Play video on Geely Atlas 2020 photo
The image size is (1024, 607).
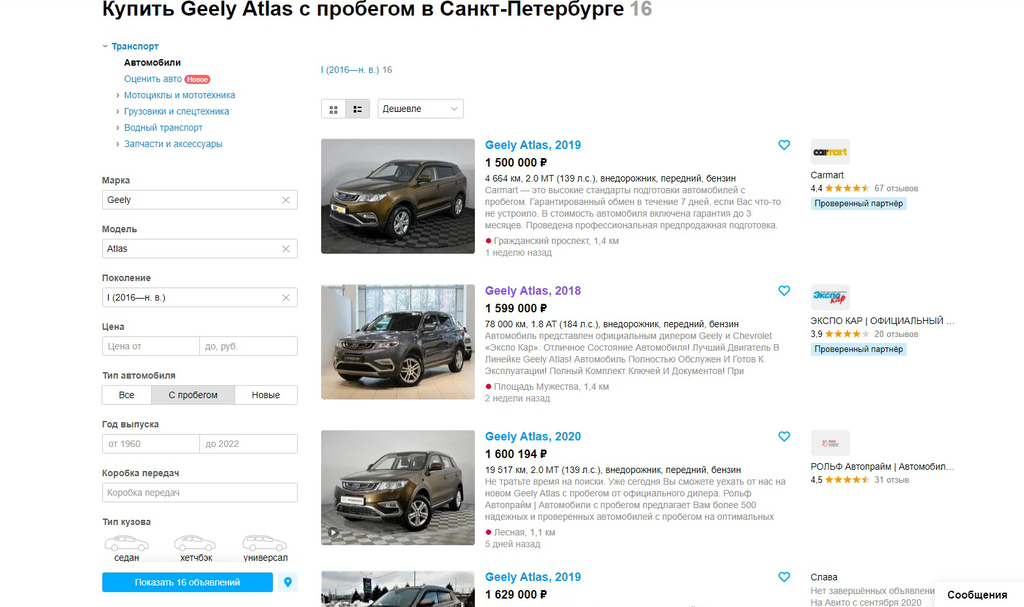tap(333, 532)
